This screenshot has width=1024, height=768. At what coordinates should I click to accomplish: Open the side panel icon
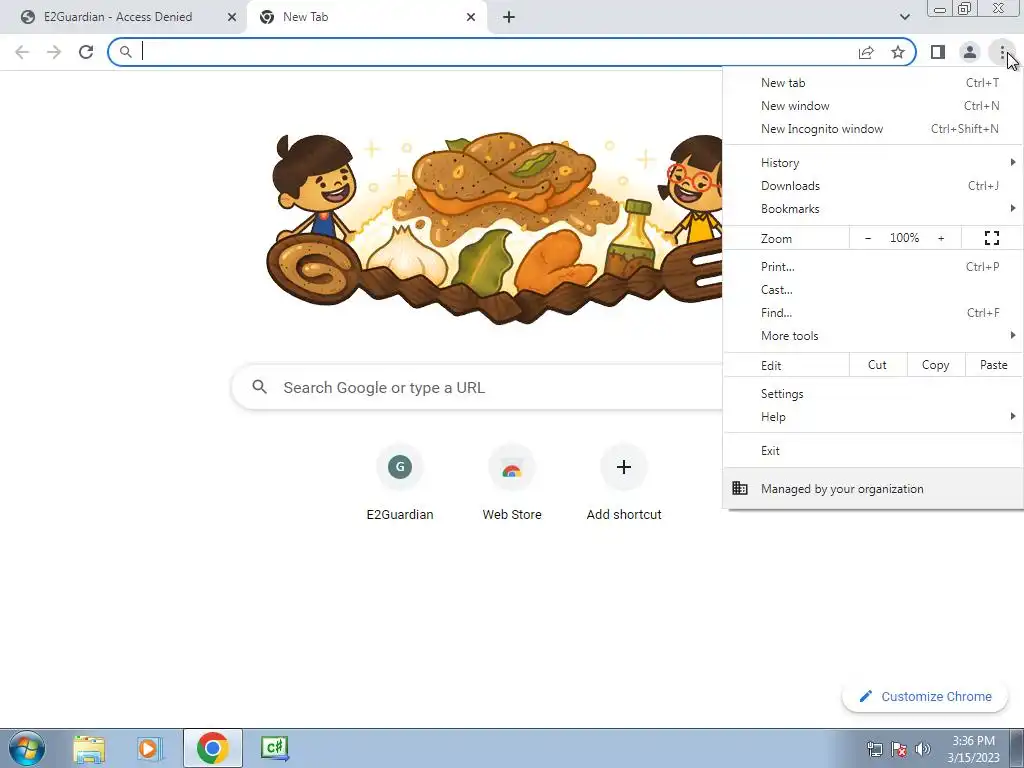(x=938, y=52)
